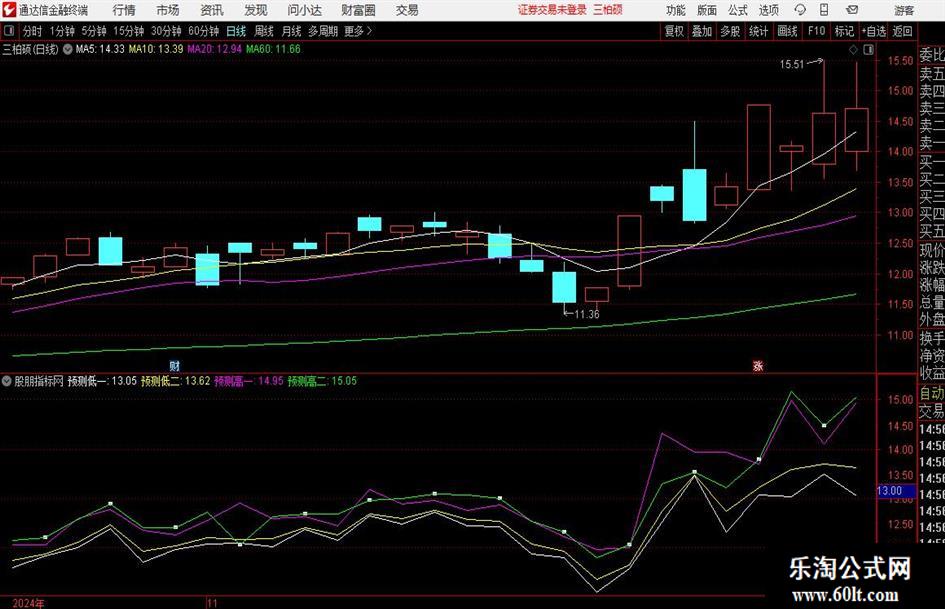Click the 叠加 overlay button
This screenshot has height=609, width=945.
pos(702,31)
